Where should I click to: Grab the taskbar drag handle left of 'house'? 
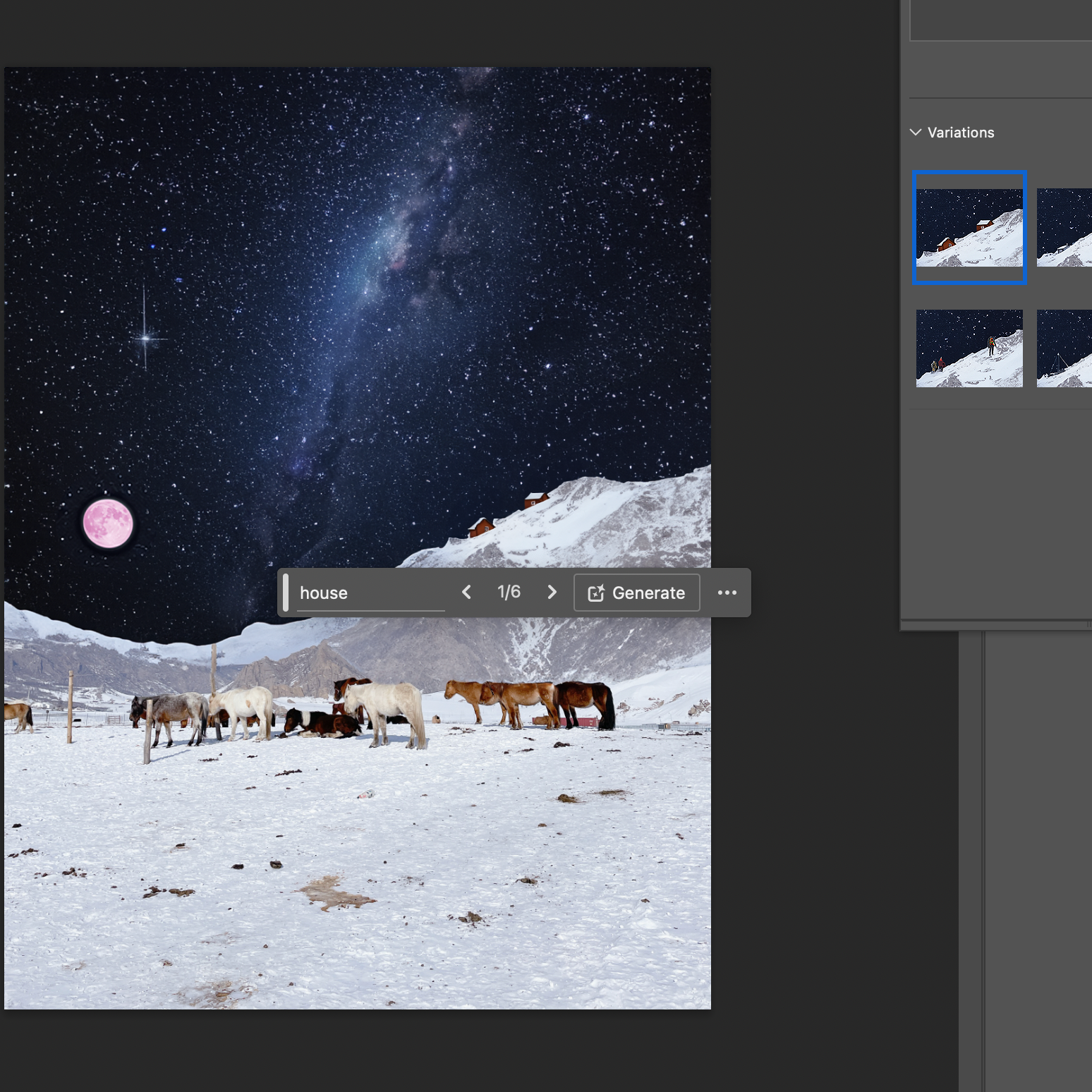point(286,593)
